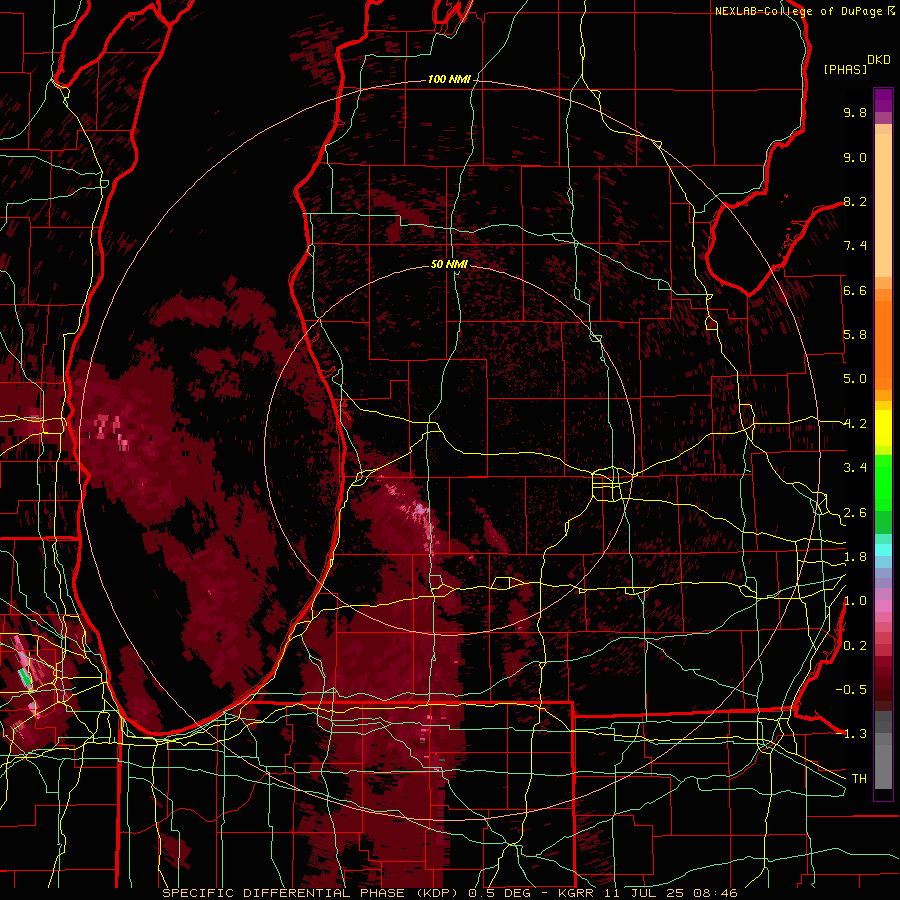
Task: Click the 100 NMI range ring label
Action: (449, 79)
